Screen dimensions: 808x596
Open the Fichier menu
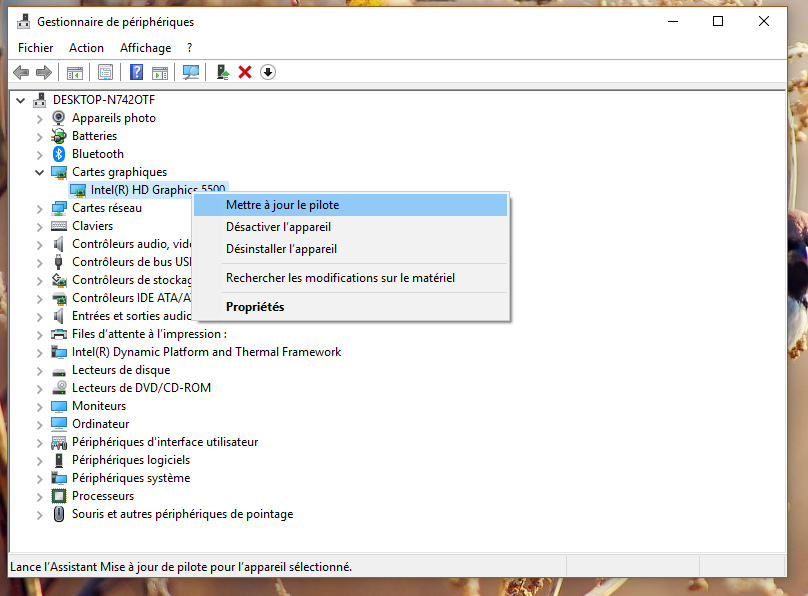click(36, 48)
